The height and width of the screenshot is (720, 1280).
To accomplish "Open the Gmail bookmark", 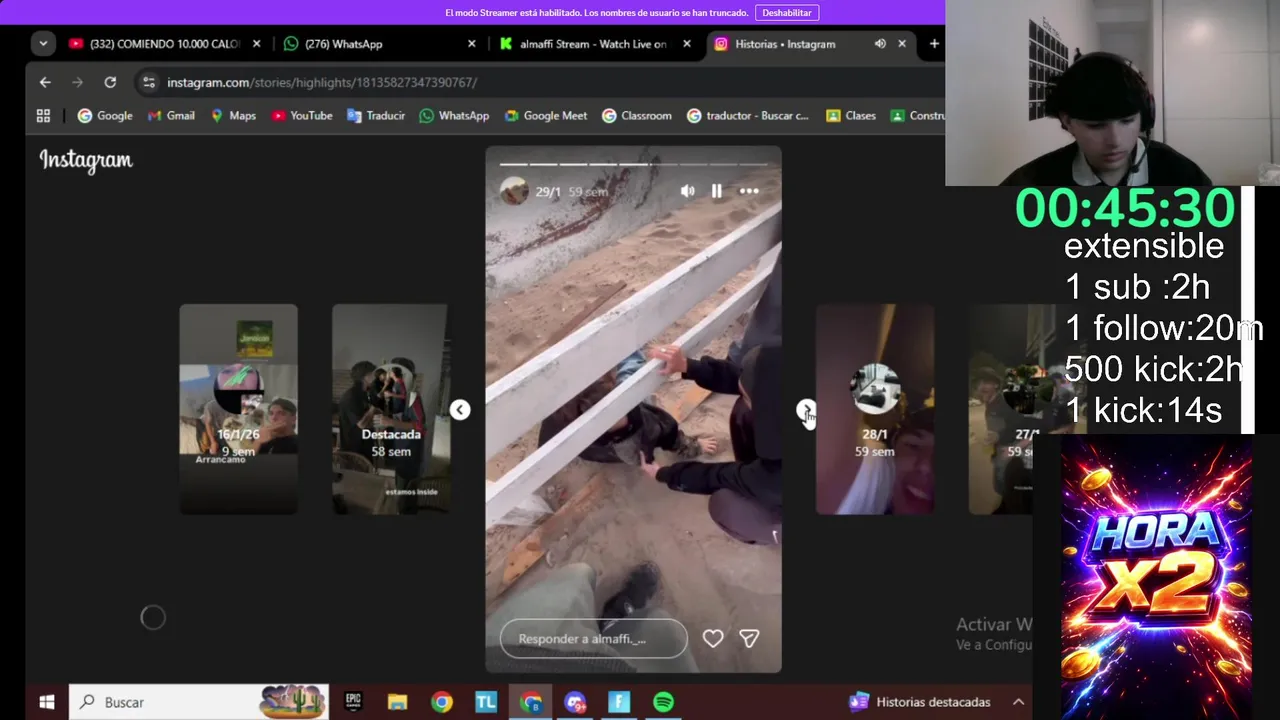I will (171, 116).
